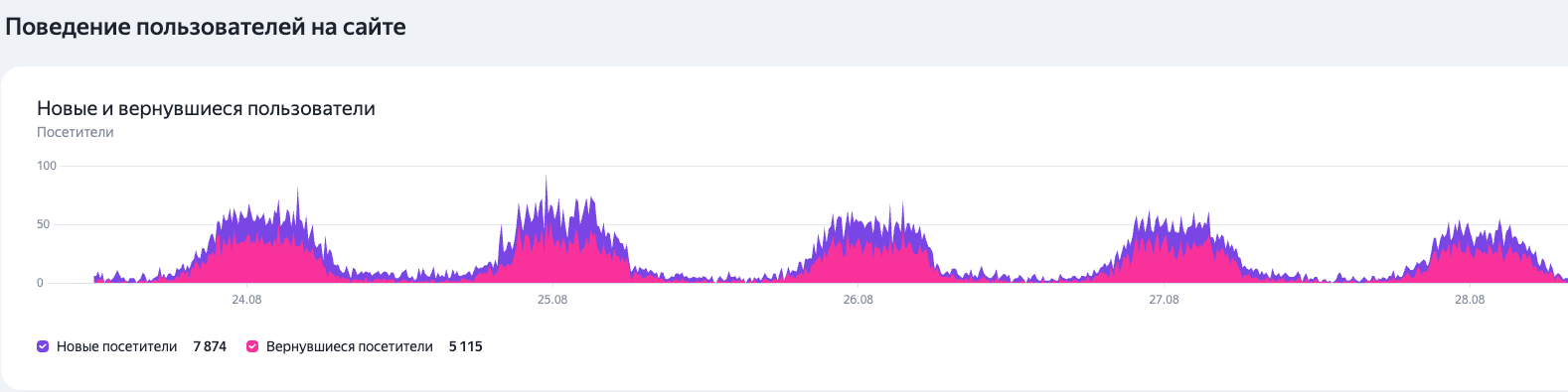Select the 28.08 date on the axis
The height and width of the screenshot is (392, 1568).
(1470, 300)
